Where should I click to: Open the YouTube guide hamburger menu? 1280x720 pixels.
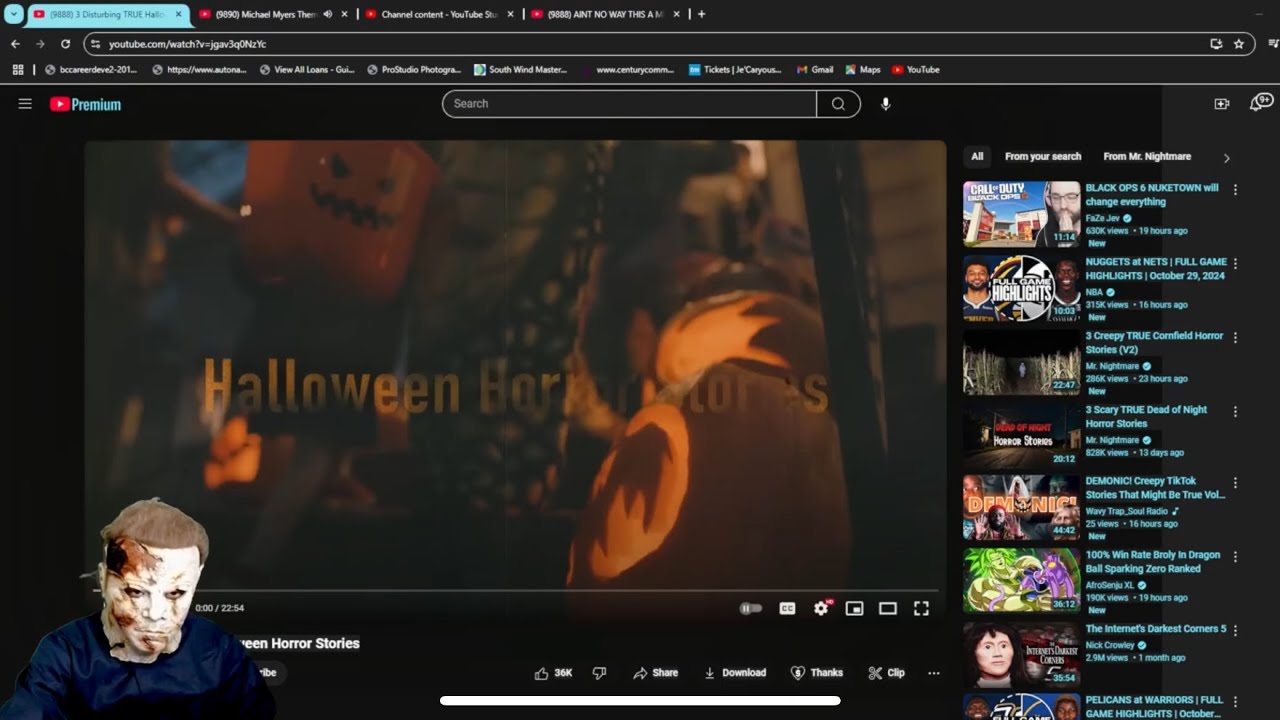pos(25,104)
